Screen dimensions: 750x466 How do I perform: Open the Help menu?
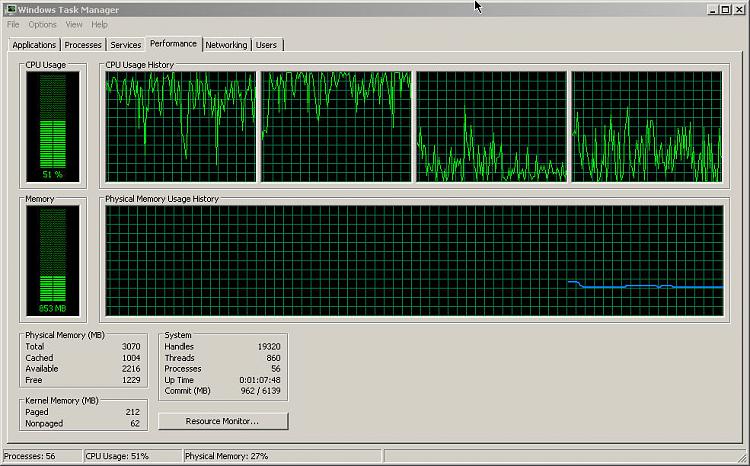pyautogui.click(x=99, y=24)
